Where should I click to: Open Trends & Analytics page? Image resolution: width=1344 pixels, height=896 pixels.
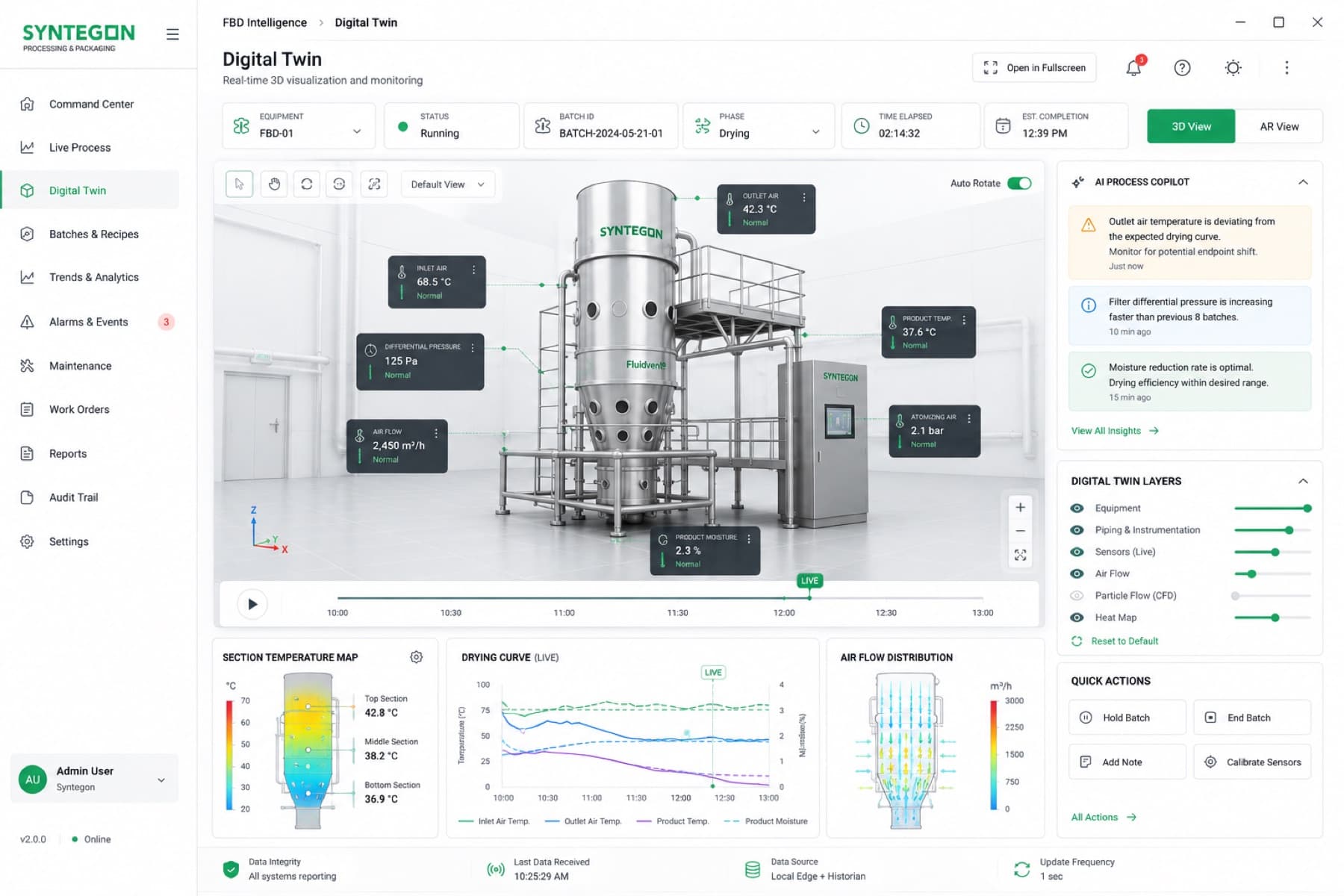pyautogui.click(x=90, y=278)
